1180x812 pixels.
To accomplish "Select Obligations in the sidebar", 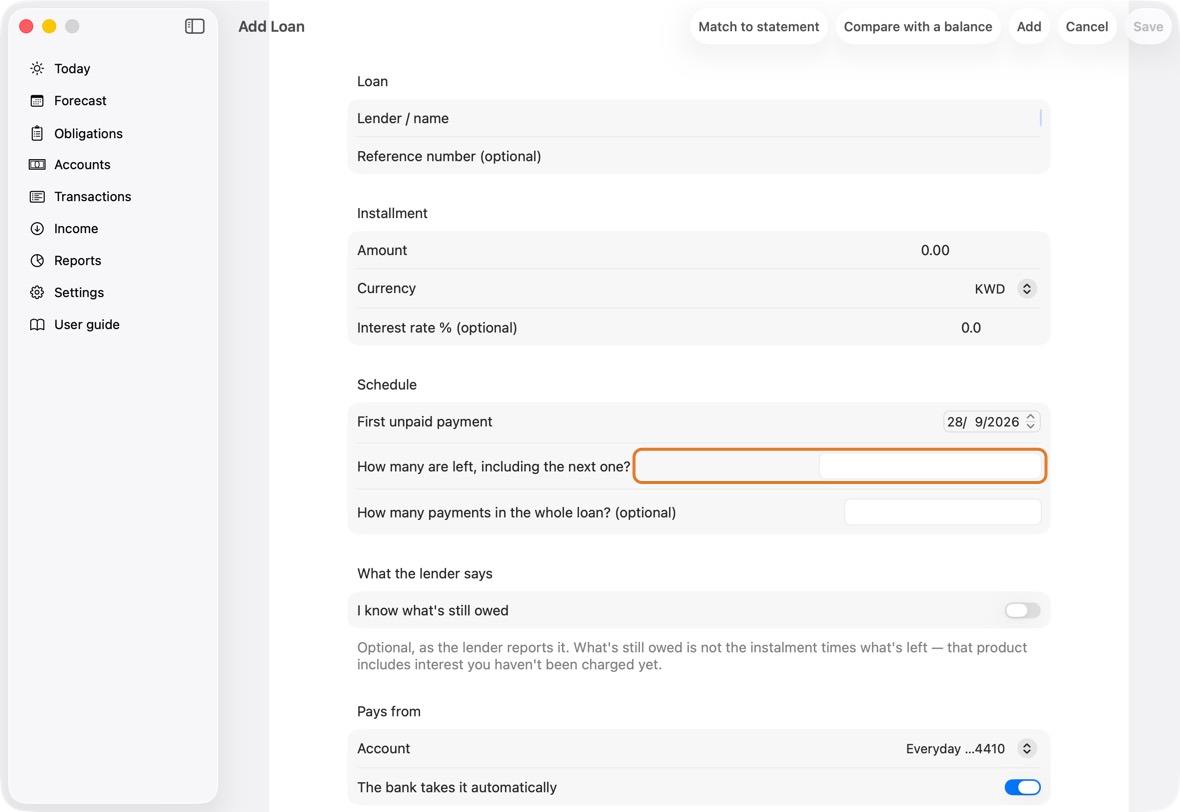I will [88, 133].
